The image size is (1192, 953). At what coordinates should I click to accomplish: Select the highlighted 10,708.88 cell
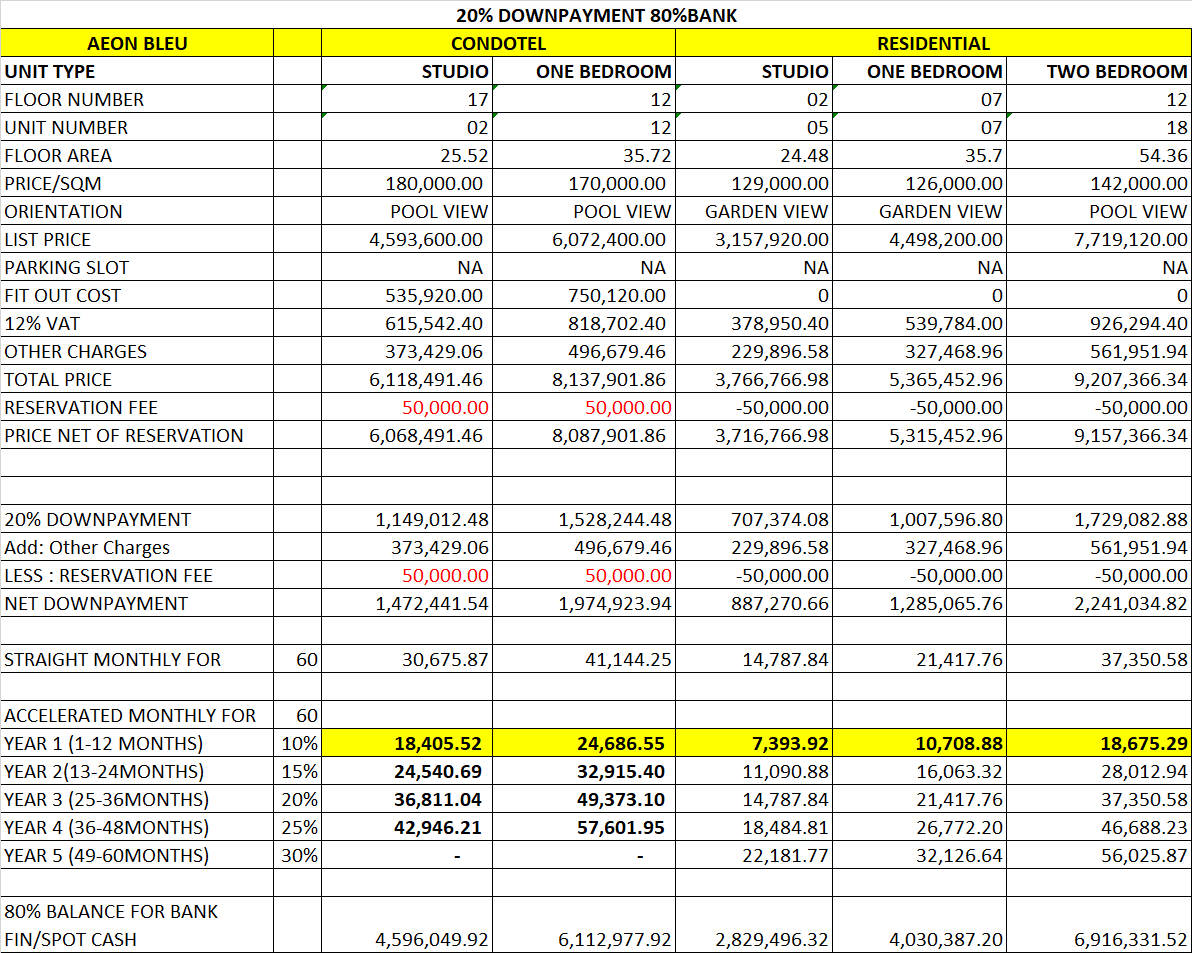point(959,744)
